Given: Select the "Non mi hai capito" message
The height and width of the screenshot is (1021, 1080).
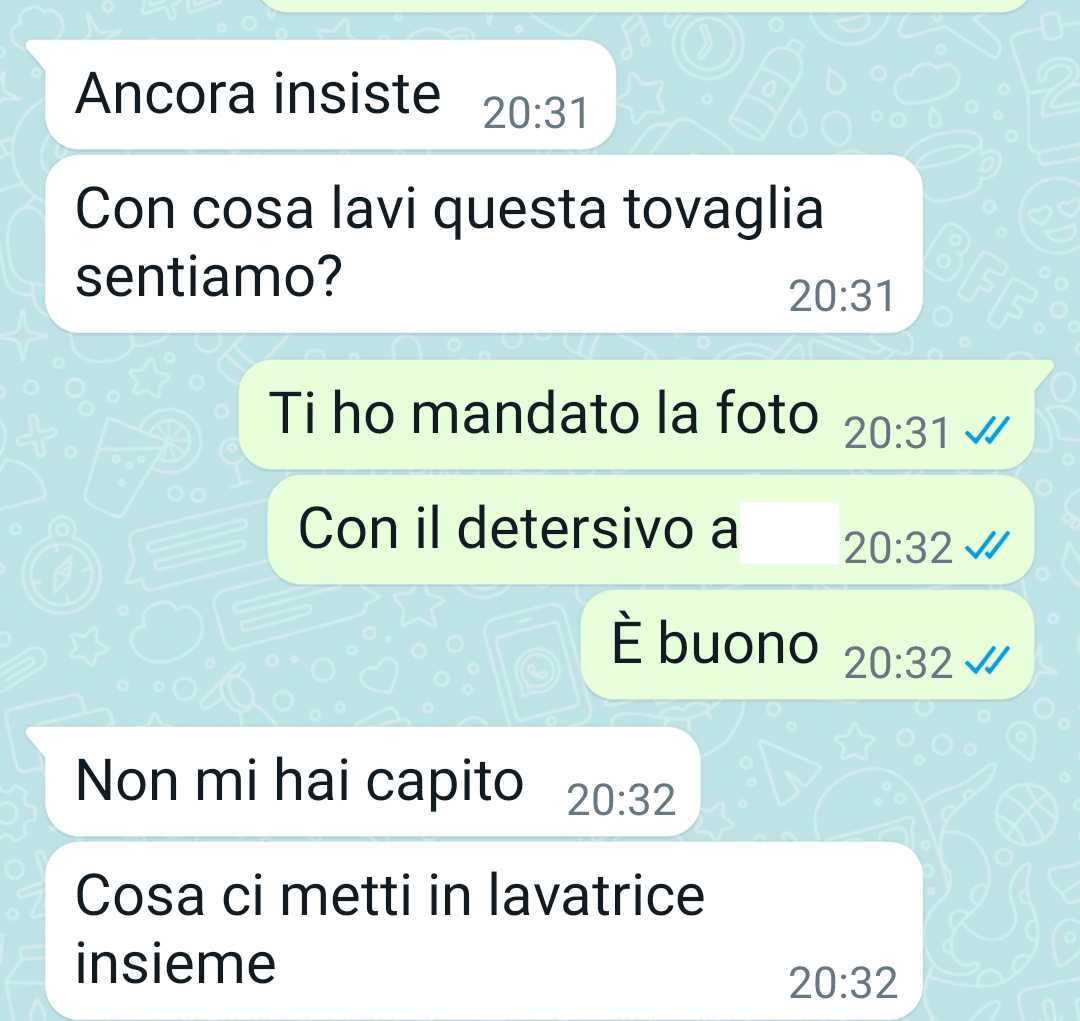Looking at the screenshot, I should 373,782.
